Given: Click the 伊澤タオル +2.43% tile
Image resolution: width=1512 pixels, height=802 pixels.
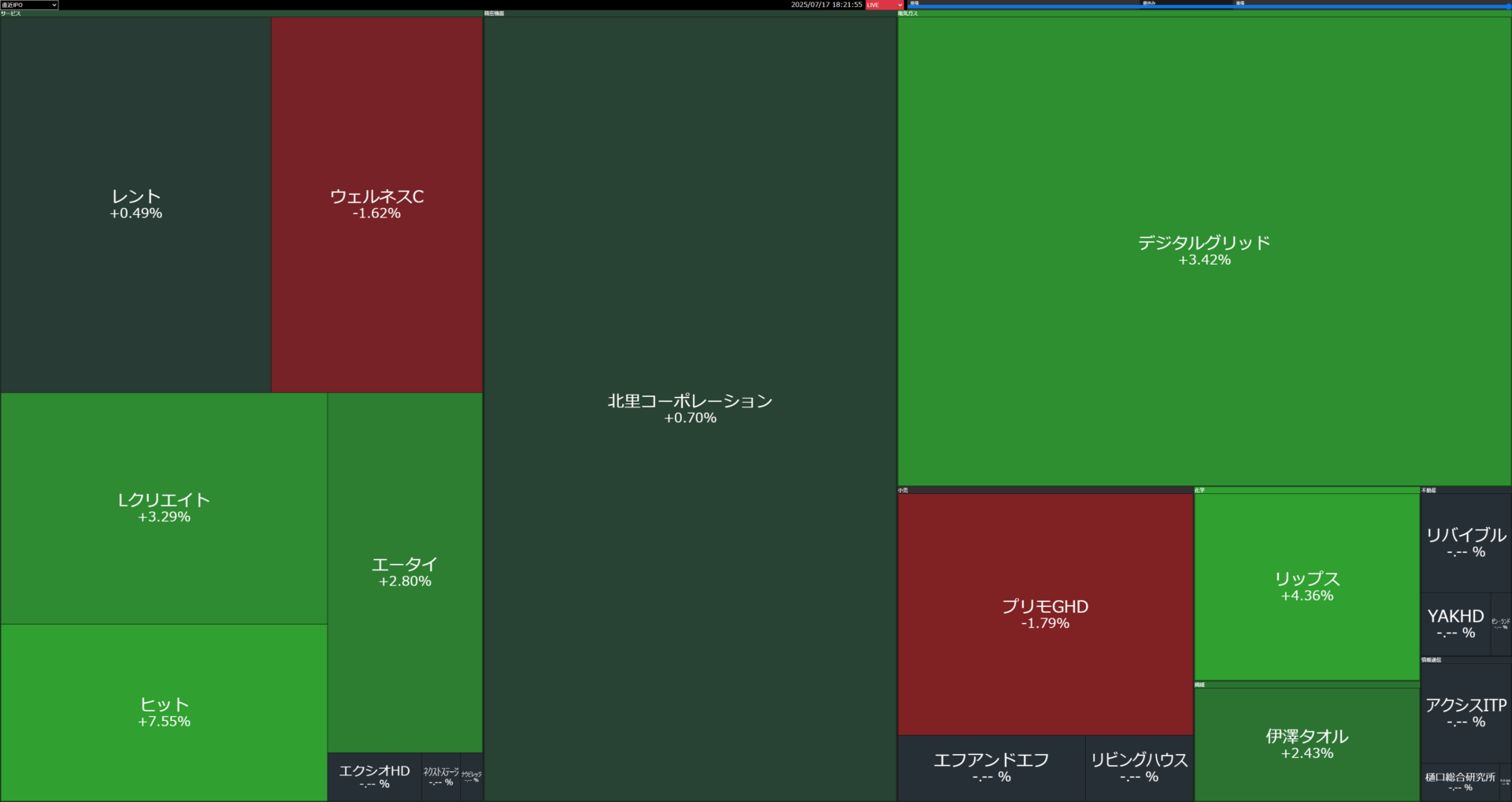Looking at the screenshot, I should [x=1307, y=744].
